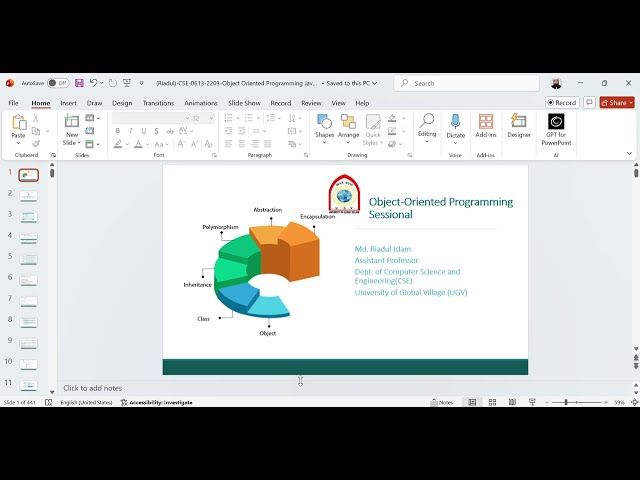Center align the text
640x480 pixels.
click(242, 144)
